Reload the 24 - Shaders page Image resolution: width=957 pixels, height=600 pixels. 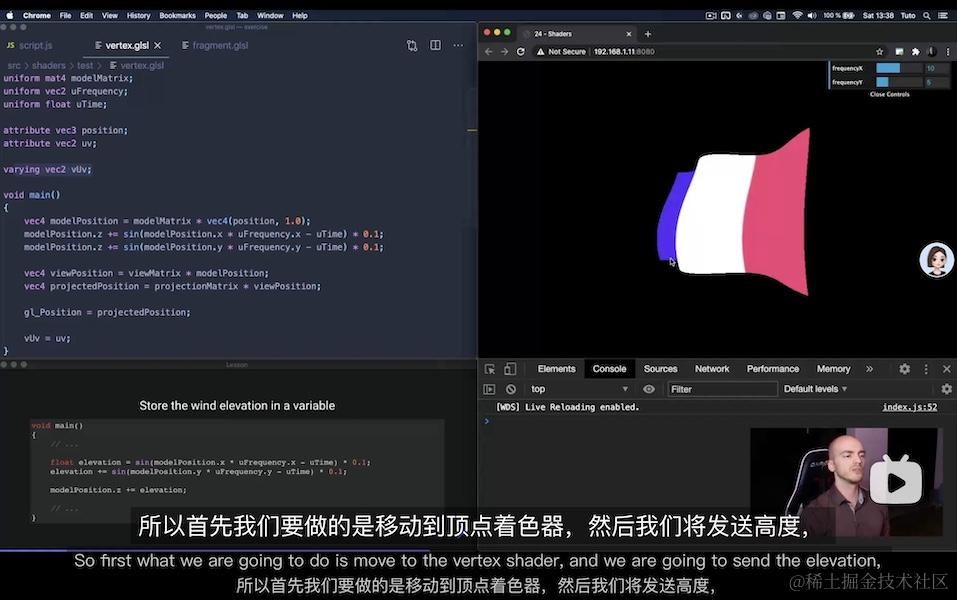pos(521,52)
